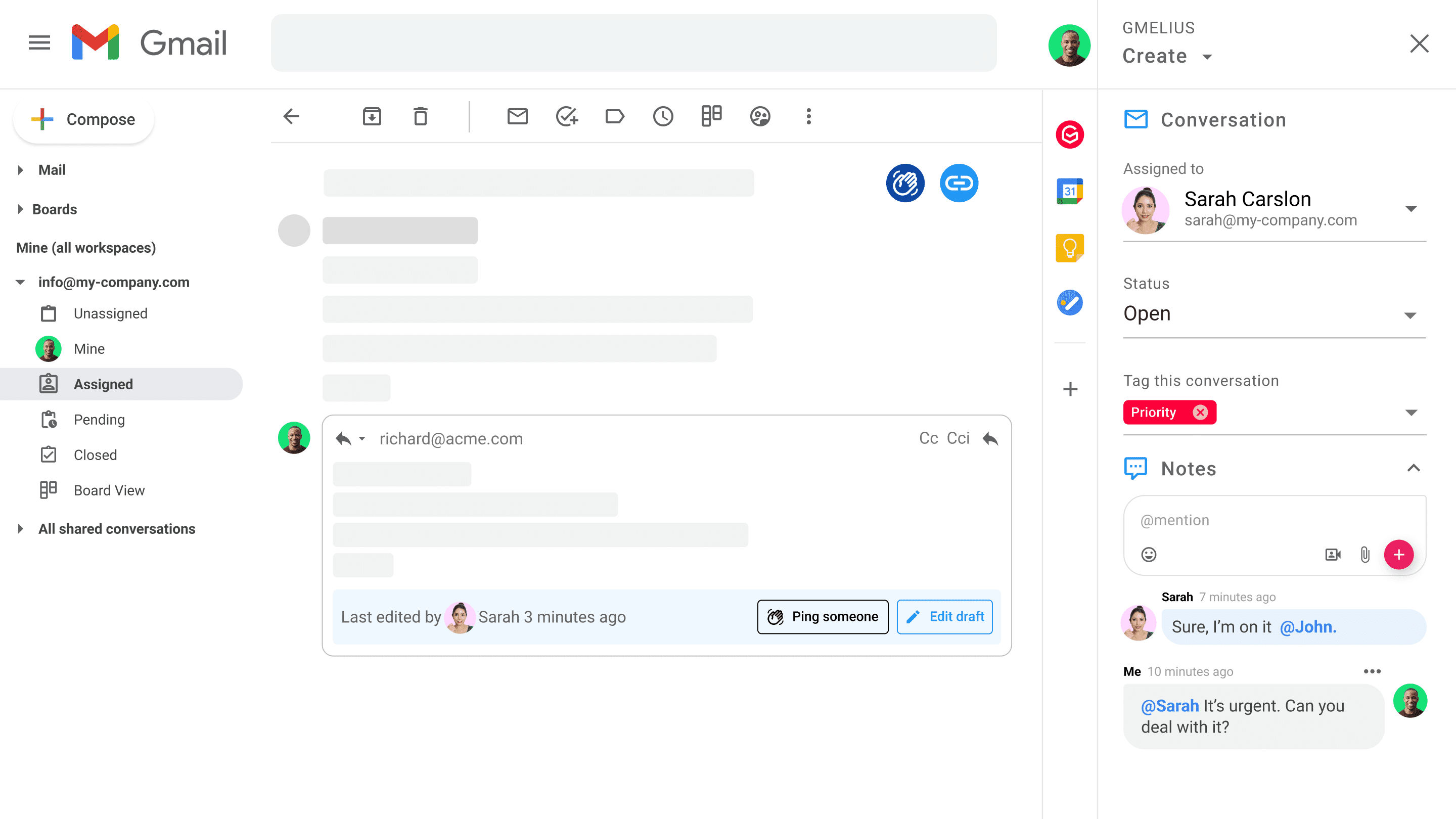Remove the Priority tag label
This screenshot has width=1456, height=819.
(x=1201, y=411)
